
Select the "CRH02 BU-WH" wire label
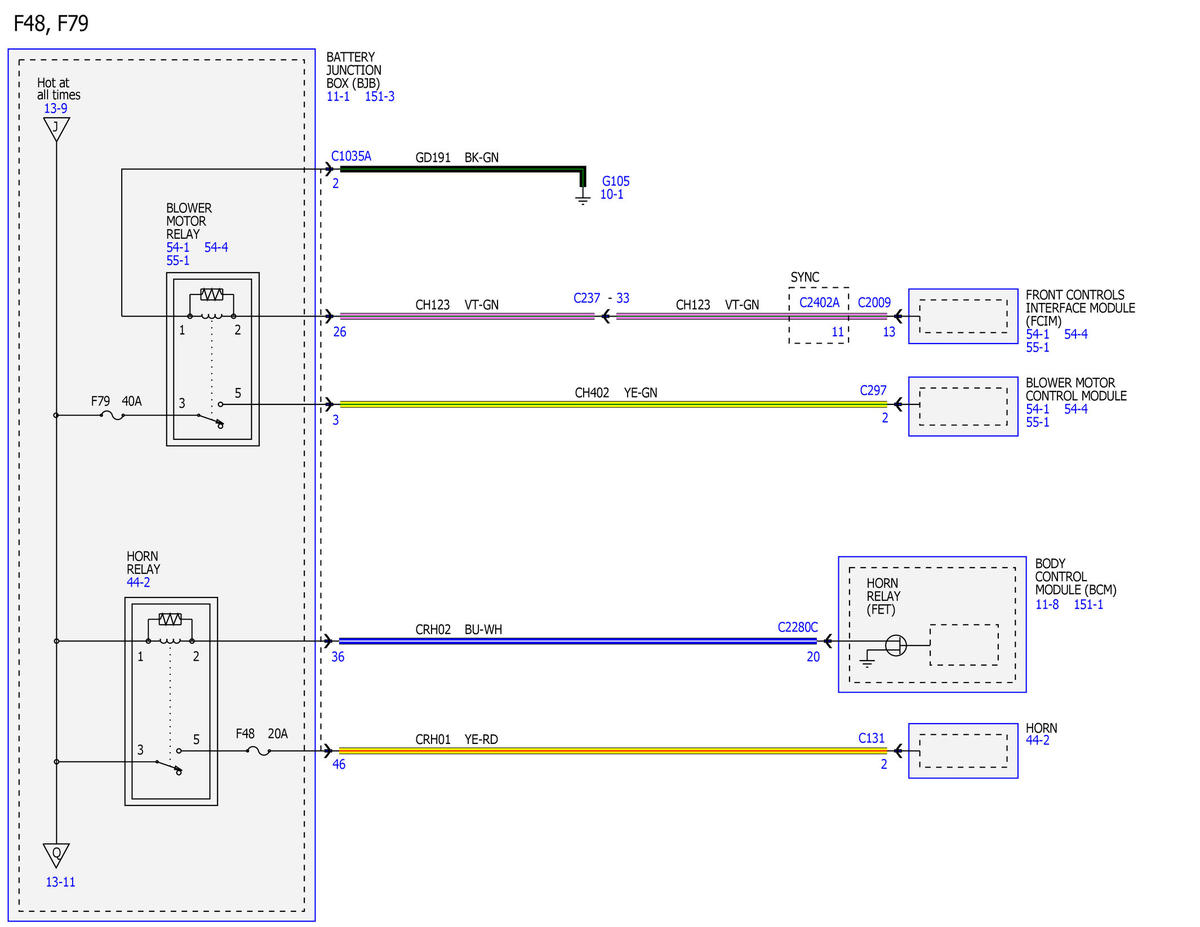457,630
